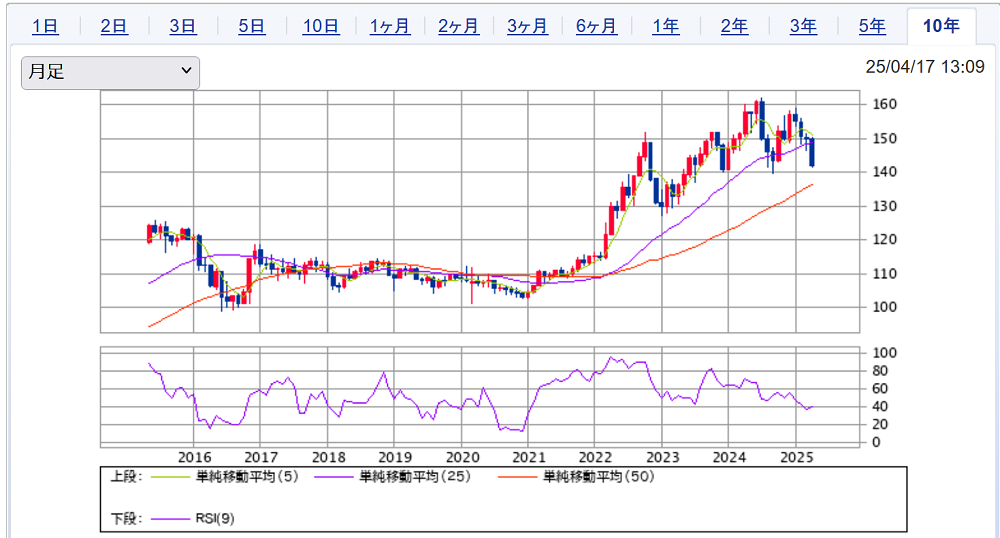Switch to the 1日 time range tab
Screen dimensions: 1000x538
pyautogui.click(x=45, y=27)
